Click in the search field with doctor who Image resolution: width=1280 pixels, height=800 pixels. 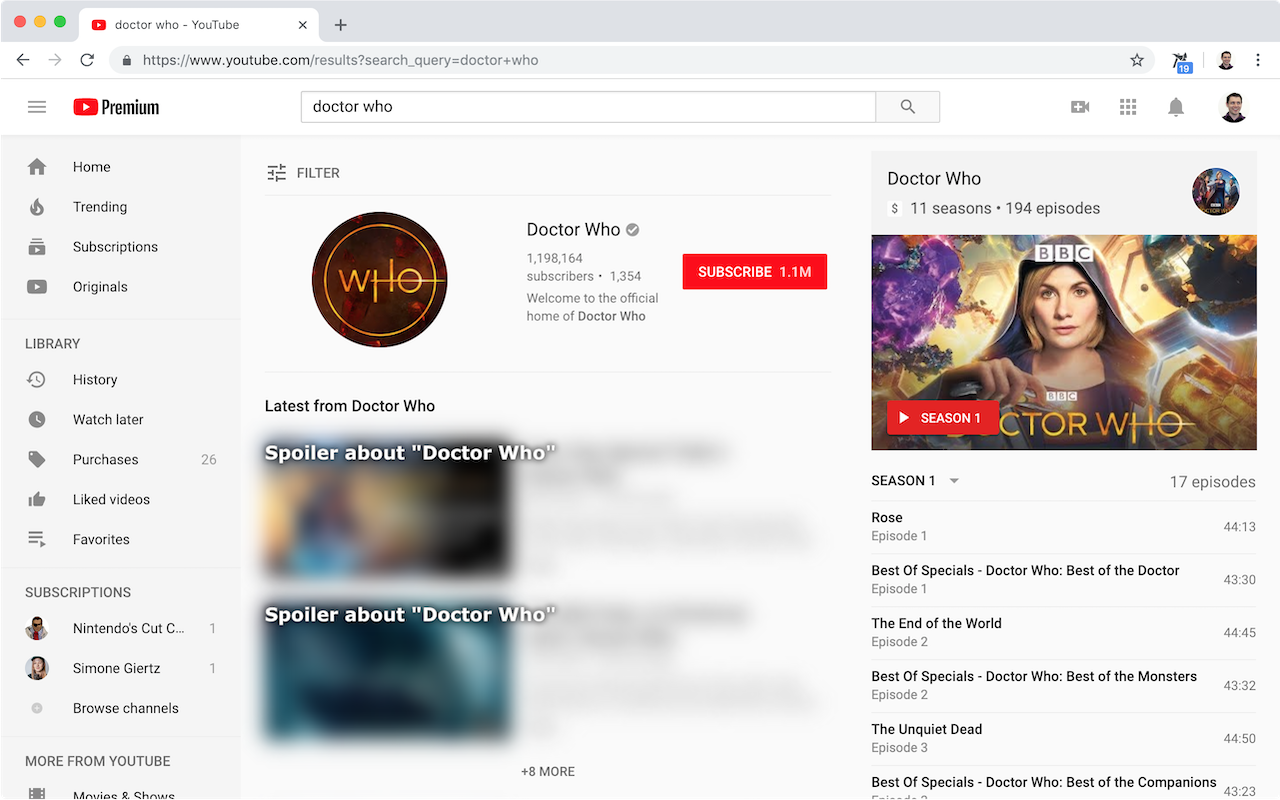coord(588,107)
